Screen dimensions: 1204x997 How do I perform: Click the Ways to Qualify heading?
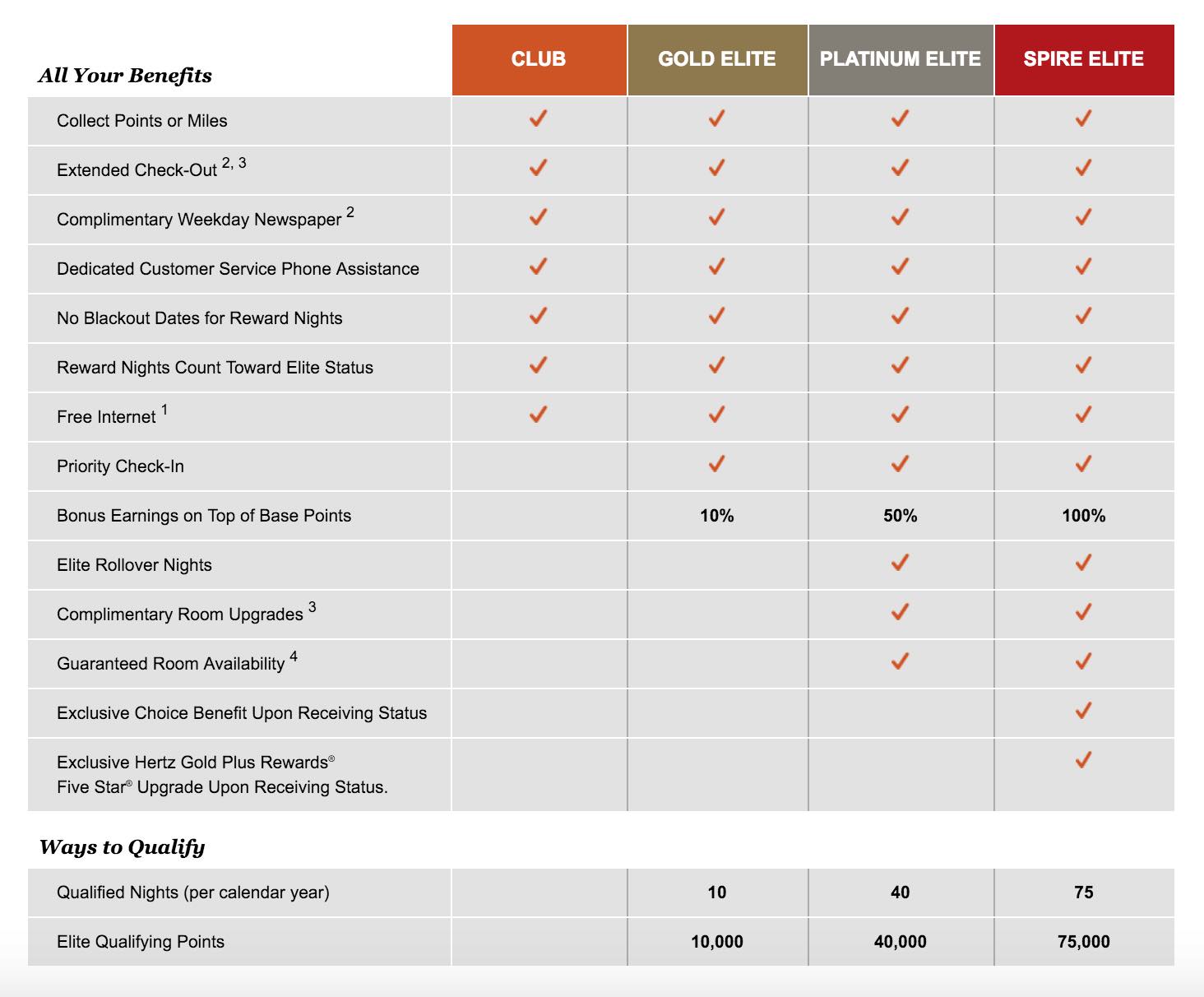122,847
